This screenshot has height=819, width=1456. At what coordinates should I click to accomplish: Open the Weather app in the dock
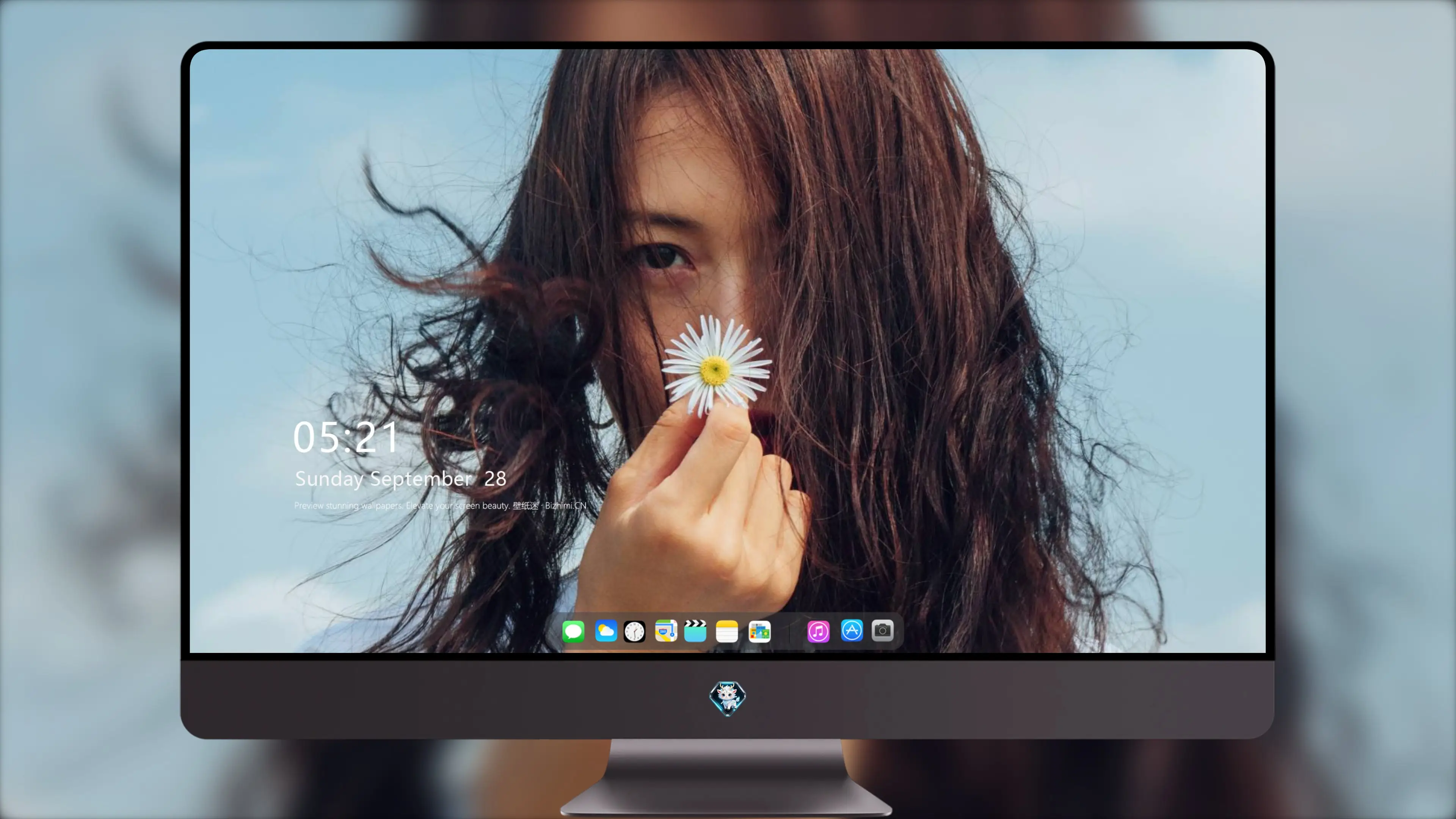coord(606,631)
